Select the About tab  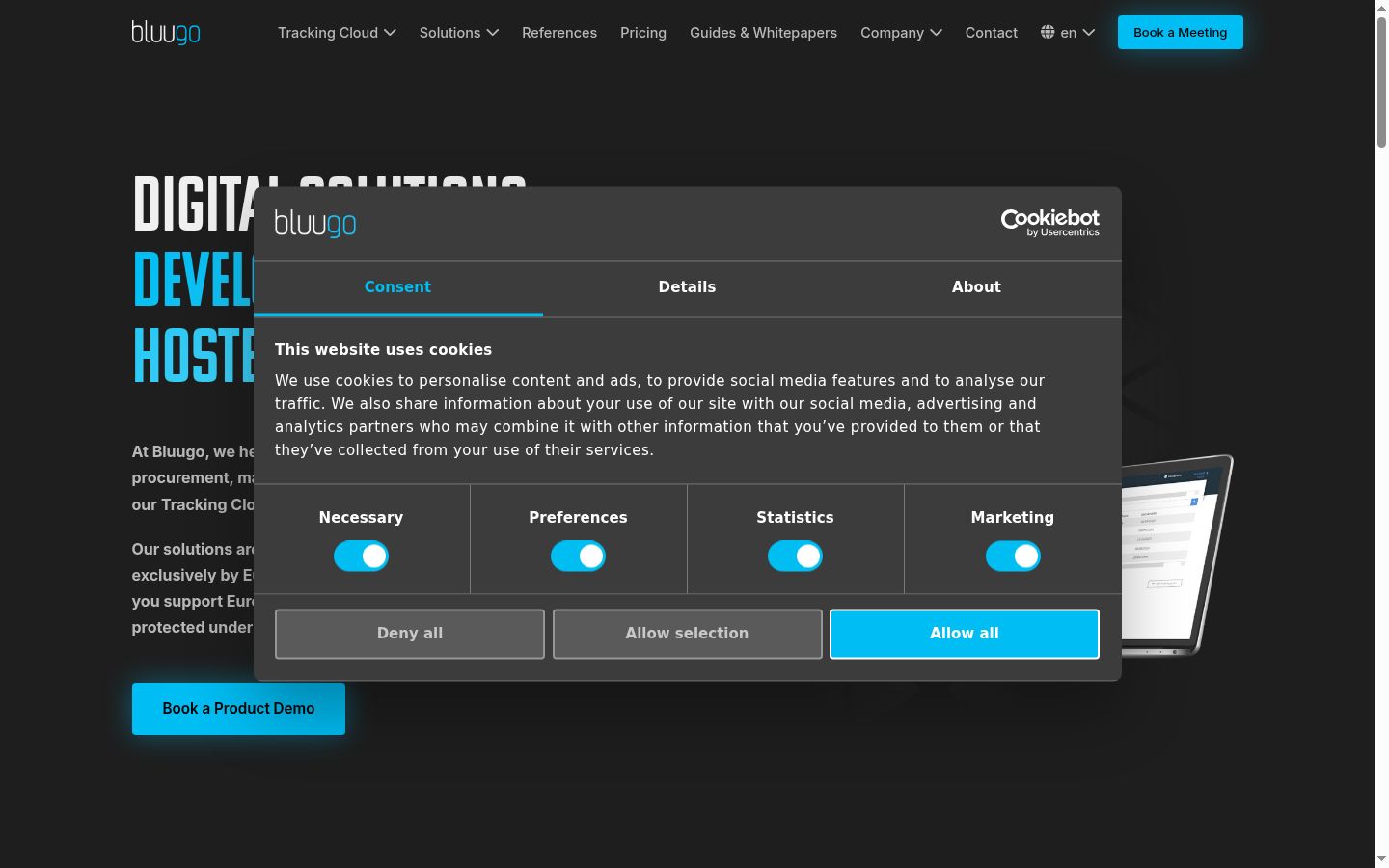[x=976, y=287]
